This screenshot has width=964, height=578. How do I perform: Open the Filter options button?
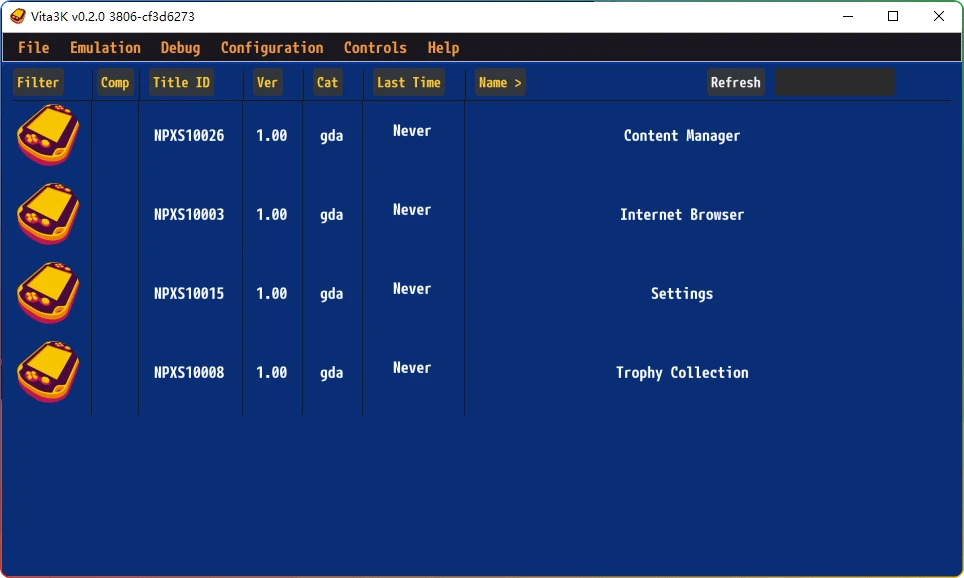[38, 82]
